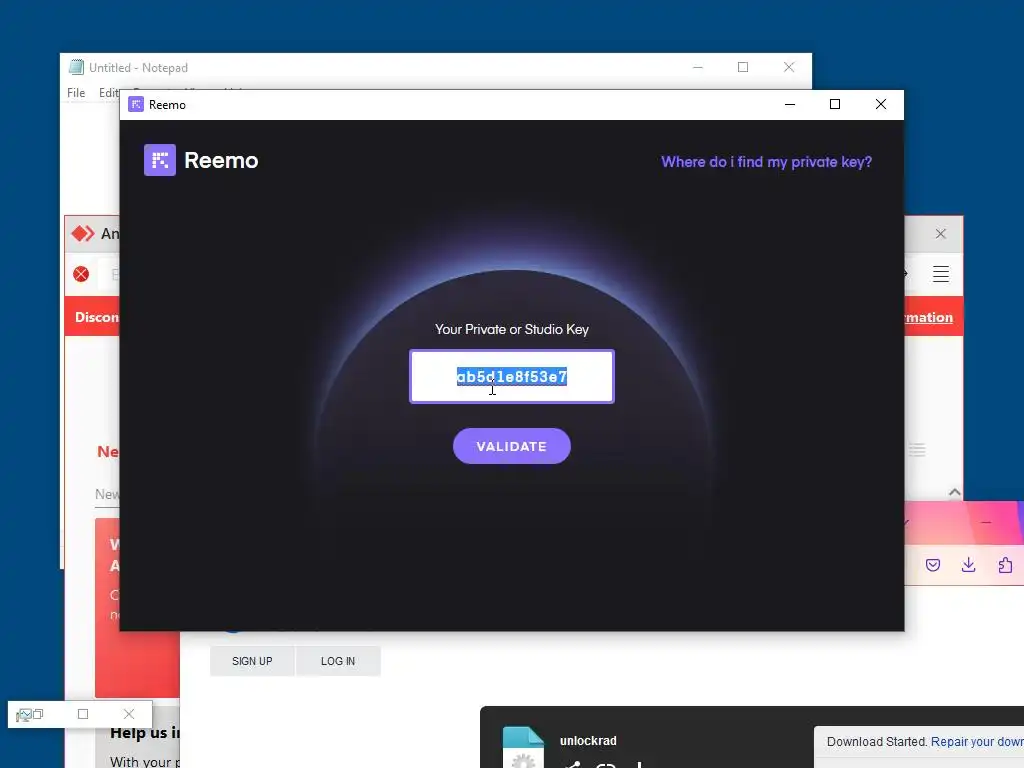
Task: Click the unlockrad file icon
Action: click(523, 748)
